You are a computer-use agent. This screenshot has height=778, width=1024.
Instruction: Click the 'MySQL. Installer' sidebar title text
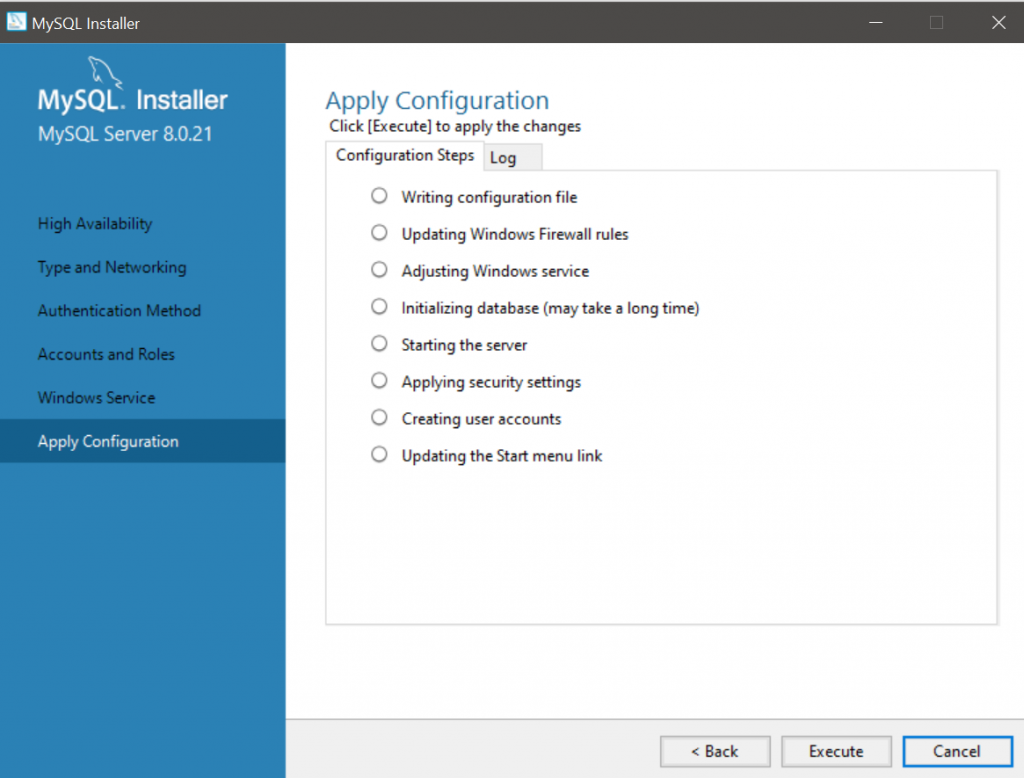(x=133, y=100)
